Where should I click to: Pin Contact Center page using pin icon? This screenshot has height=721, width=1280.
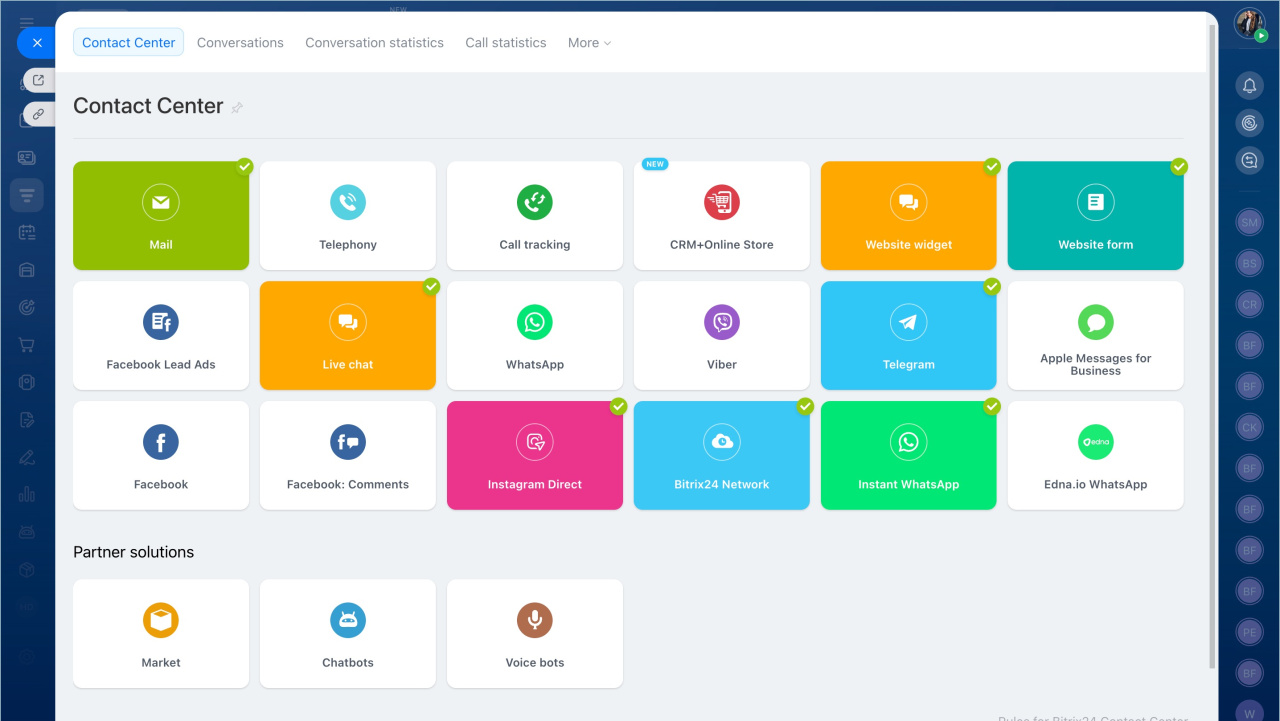tap(237, 108)
